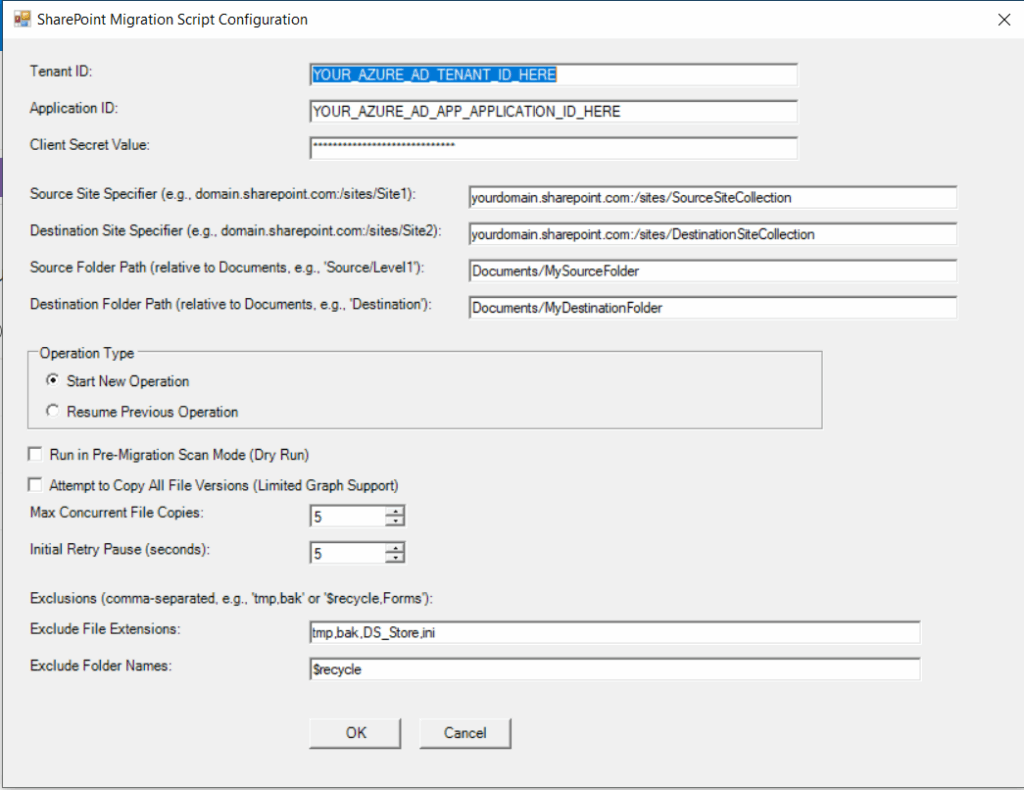This screenshot has width=1024, height=790.
Task: Click the app icon in title bar
Action: point(21,19)
